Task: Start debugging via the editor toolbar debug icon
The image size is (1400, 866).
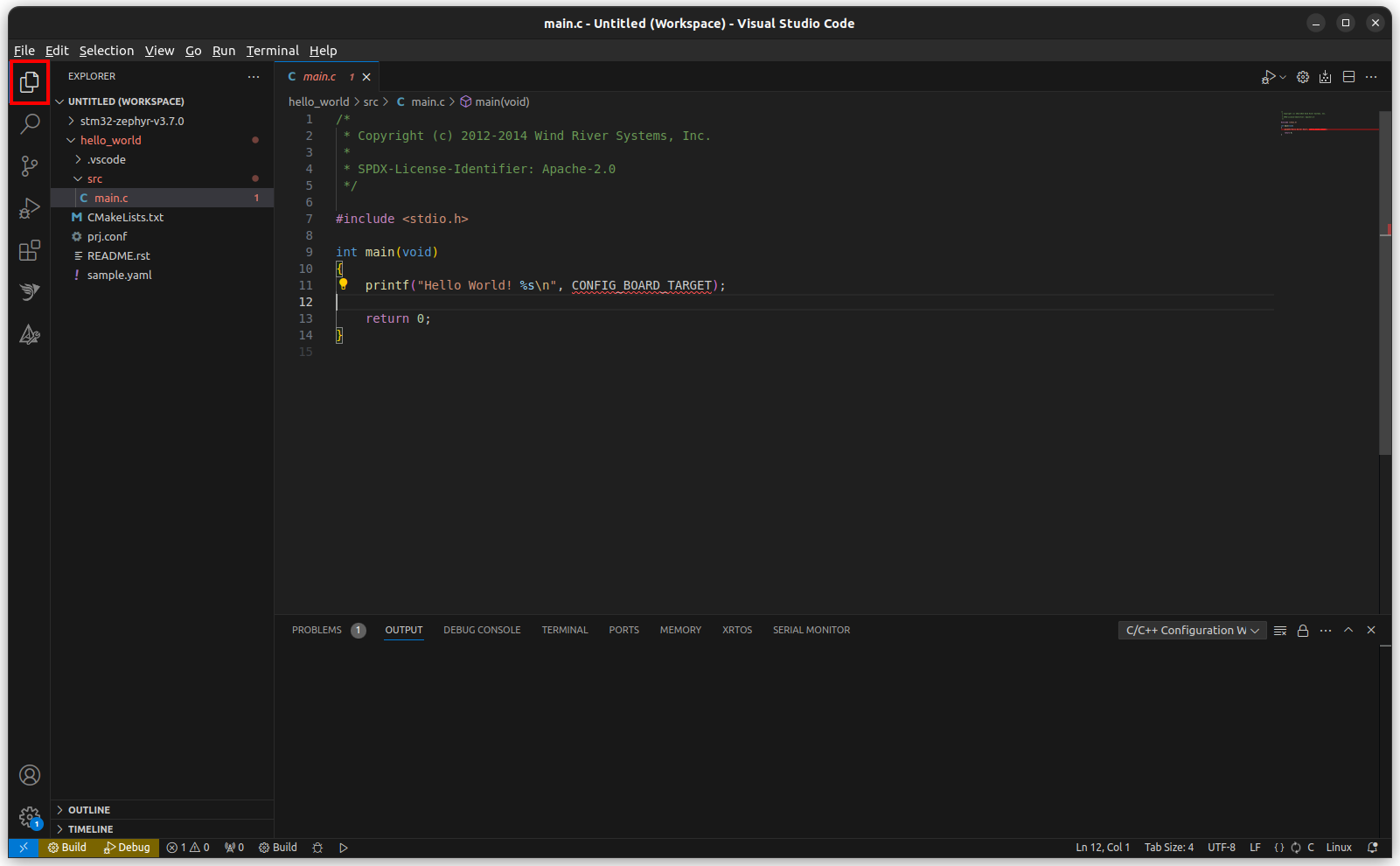Action: [x=1268, y=77]
